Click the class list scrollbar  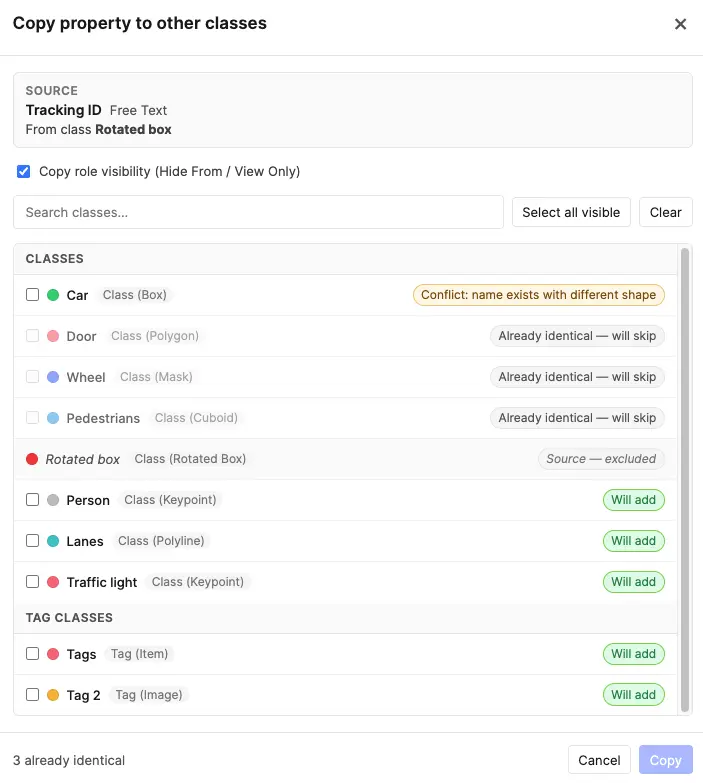pos(685,479)
